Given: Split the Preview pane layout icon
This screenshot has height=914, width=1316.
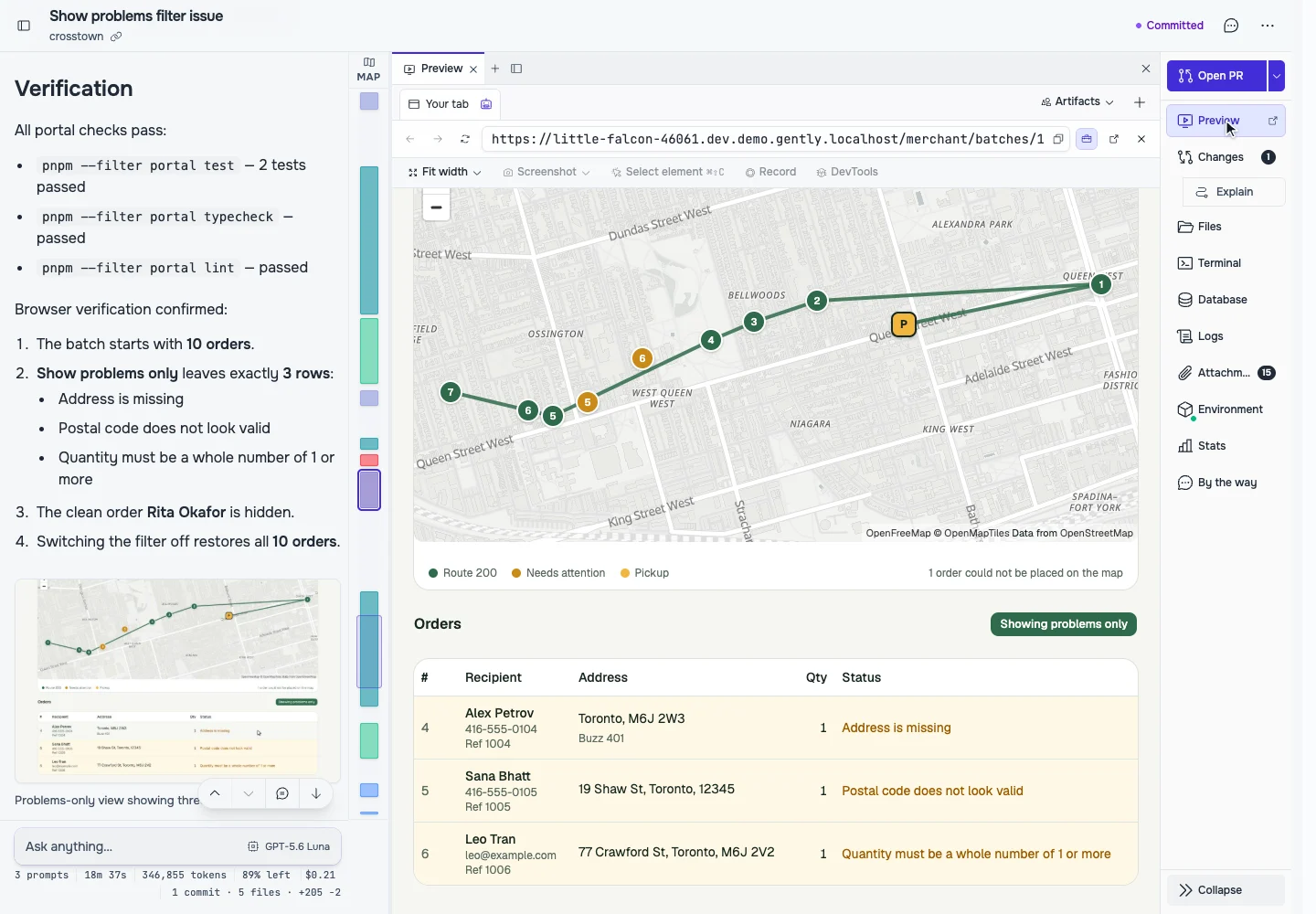Looking at the screenshot, I should [516, 69].
